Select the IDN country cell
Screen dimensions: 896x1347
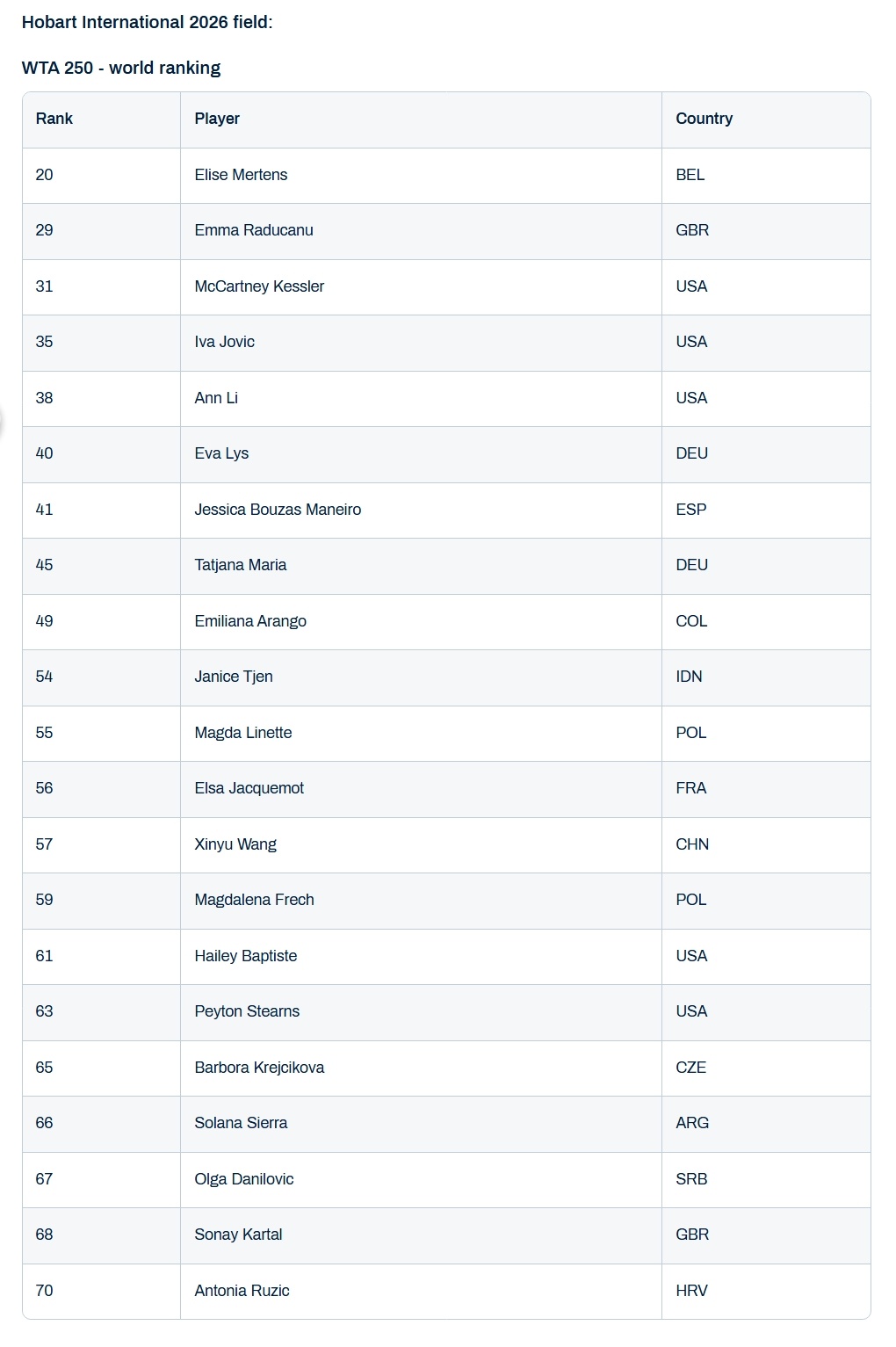pos(689,677)
